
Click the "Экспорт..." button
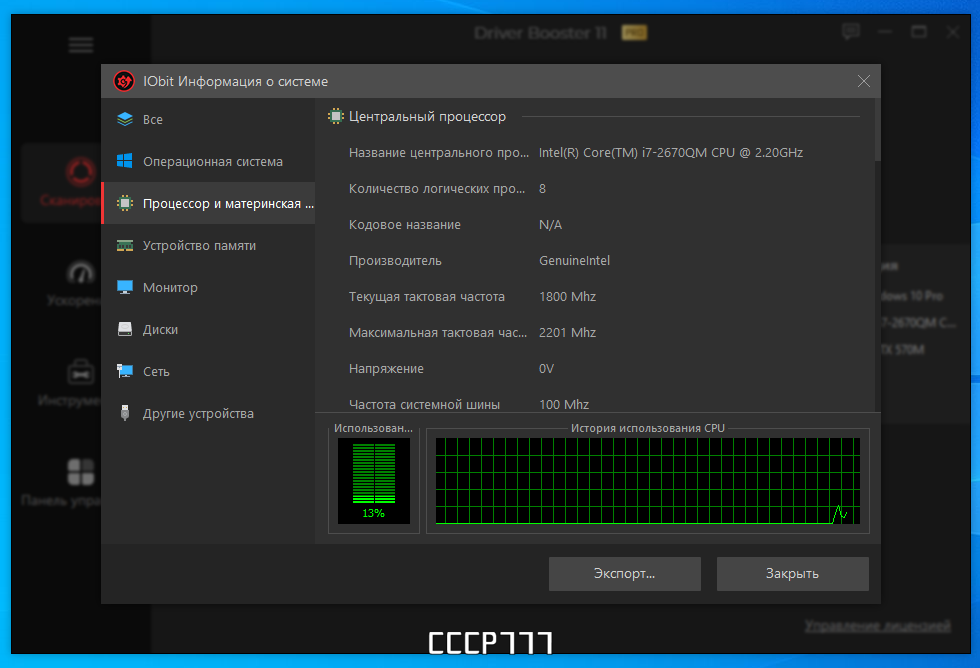click(624, 574)
